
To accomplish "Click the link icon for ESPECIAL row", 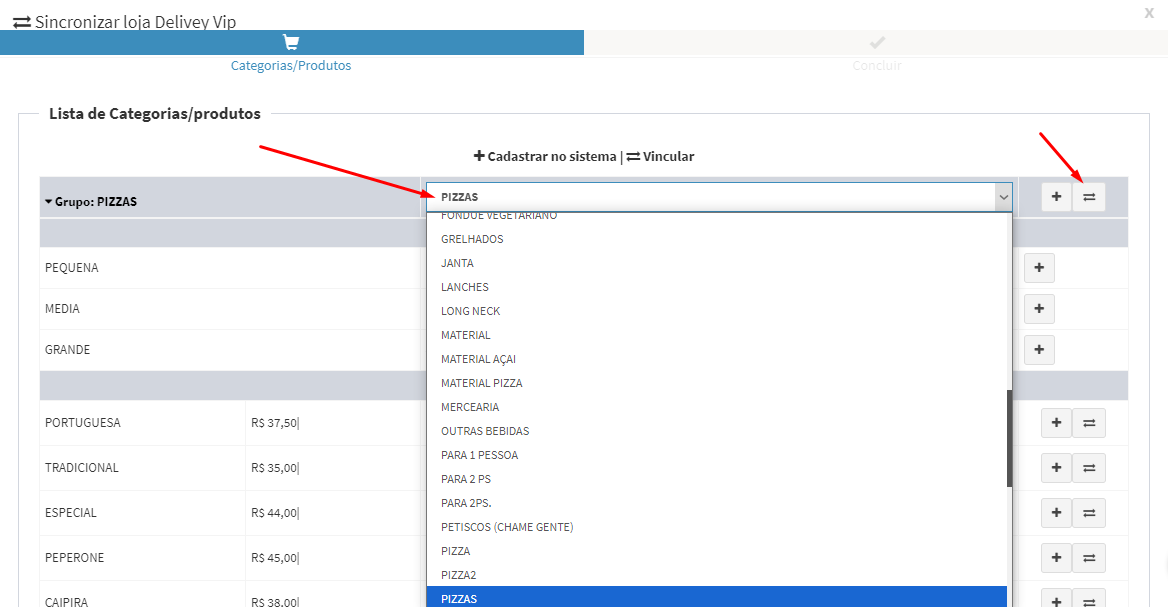I will click(1089, 513).
